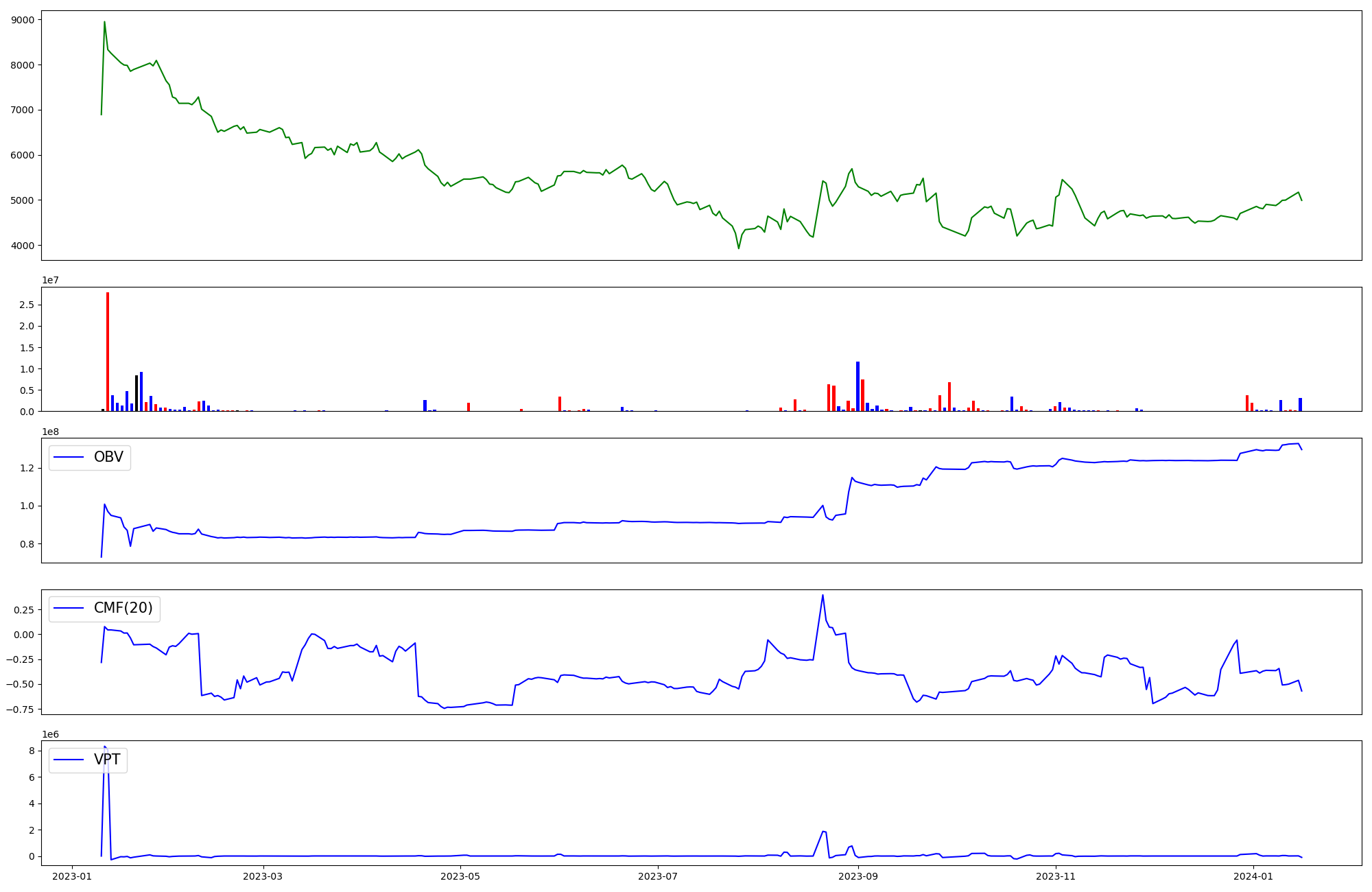This screenshot has width=1372, height=892.
Task: Click the 2023-05 x-axis date label
Action: [460, 876]
